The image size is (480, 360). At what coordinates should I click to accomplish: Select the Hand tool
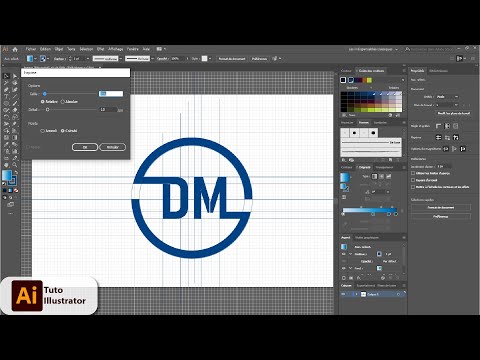pyautogui.click(x=6, y=165)
